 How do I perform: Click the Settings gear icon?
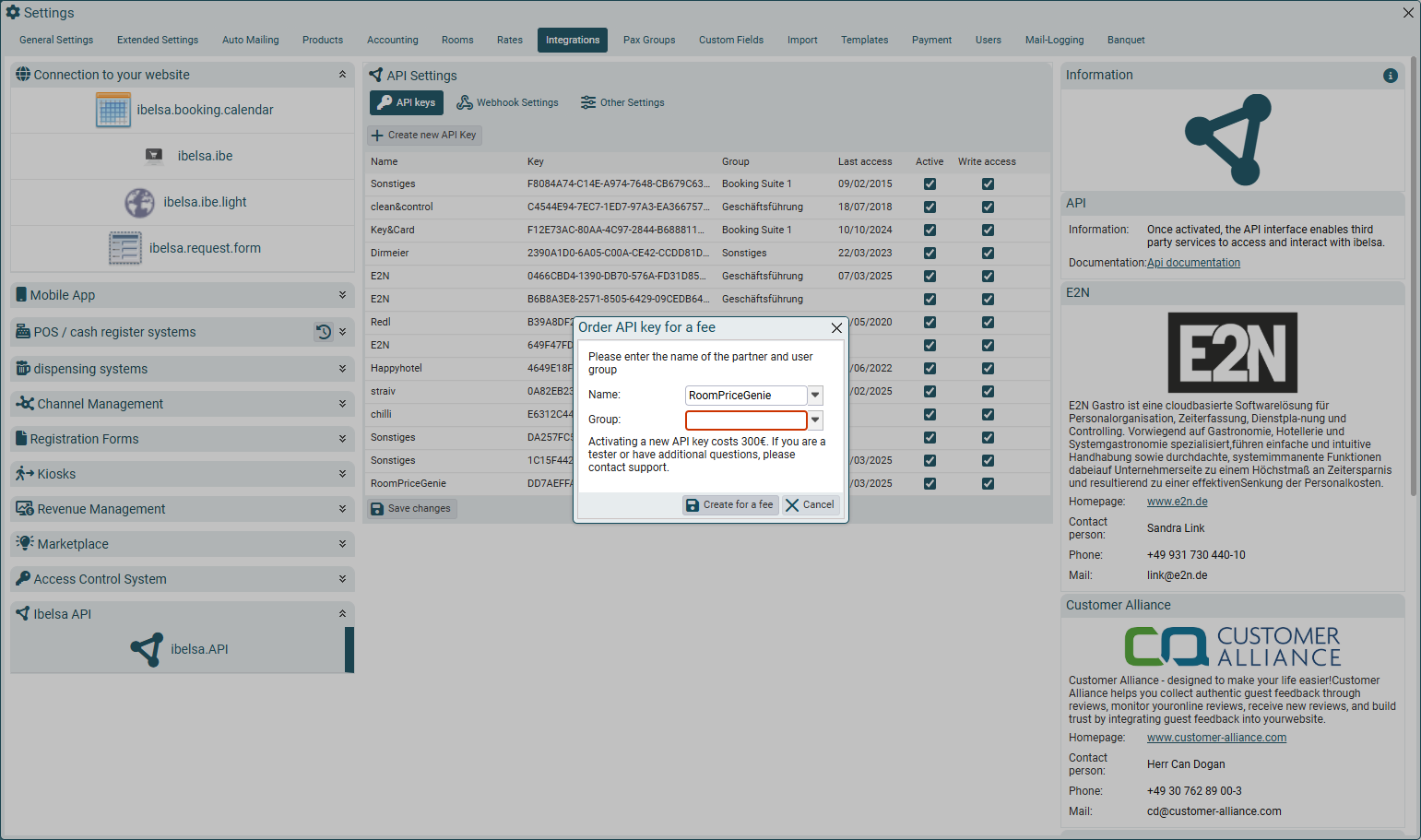[x=13, y=12]
